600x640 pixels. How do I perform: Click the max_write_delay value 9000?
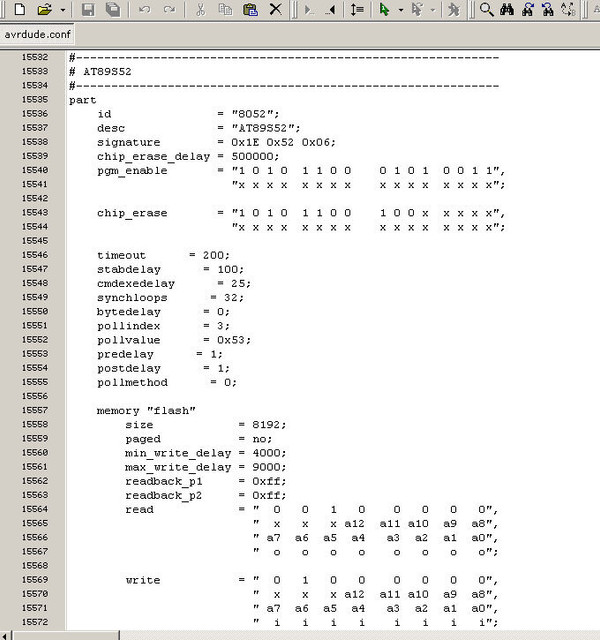[x=269, y=467]
